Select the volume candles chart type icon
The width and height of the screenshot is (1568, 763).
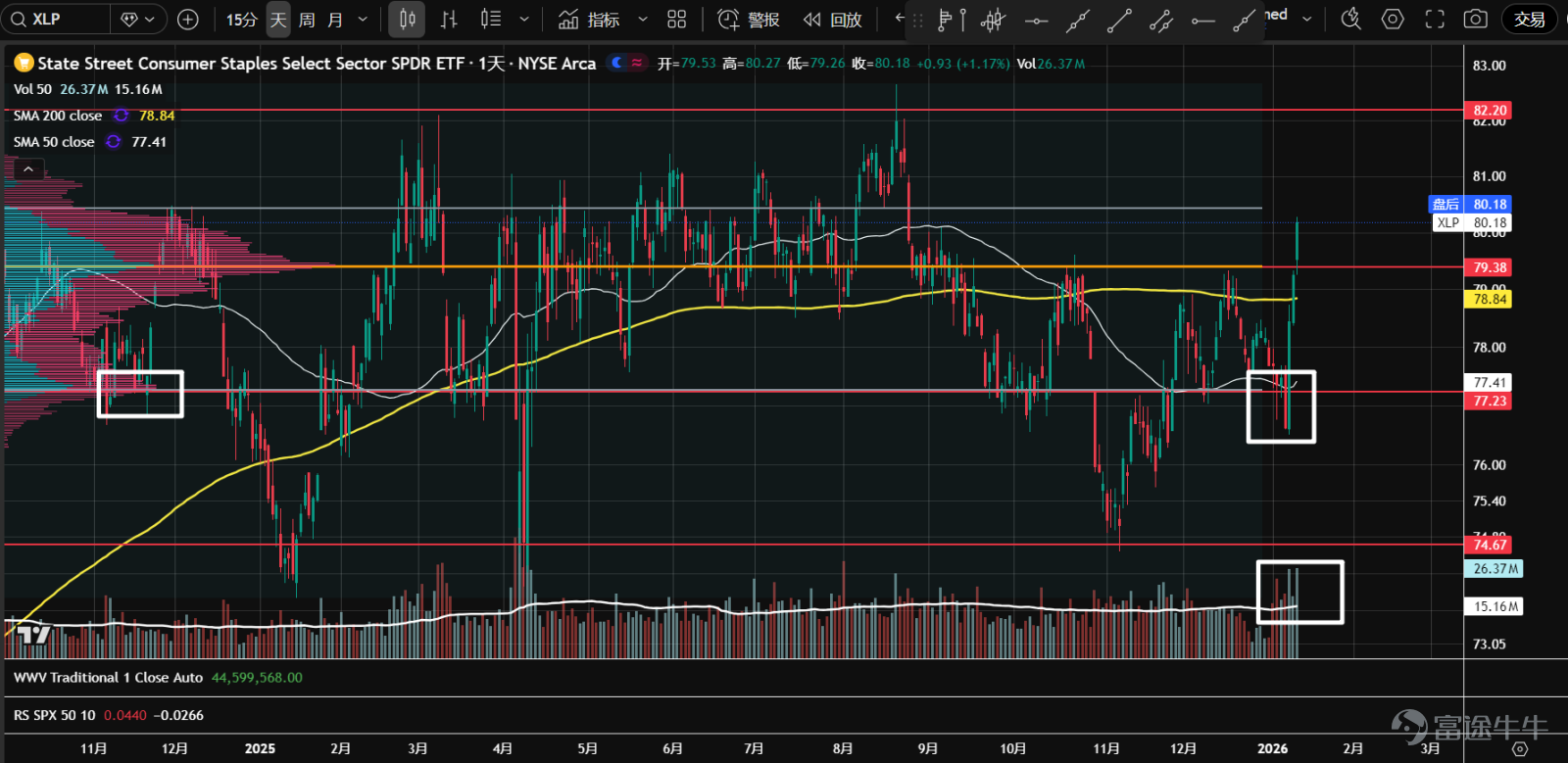491,20
